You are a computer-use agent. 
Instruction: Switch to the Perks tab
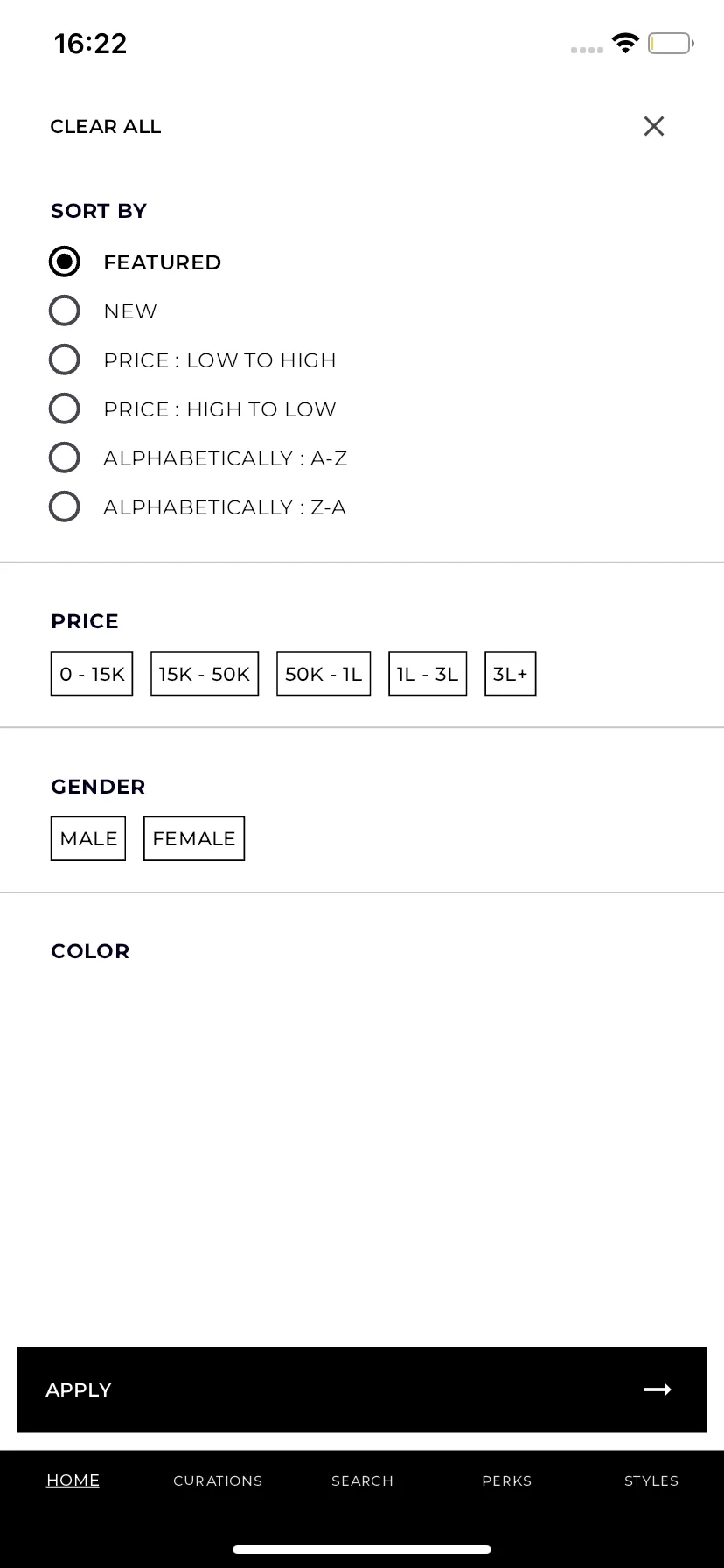507,1480
